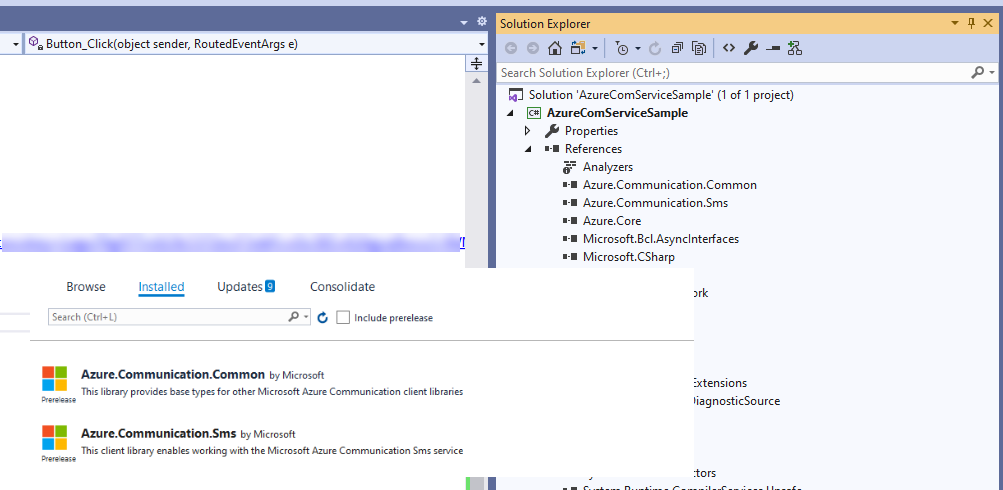Refresh the NuGet package list
The width and height of the screenshot is (1003, 490).
[322, 317]
